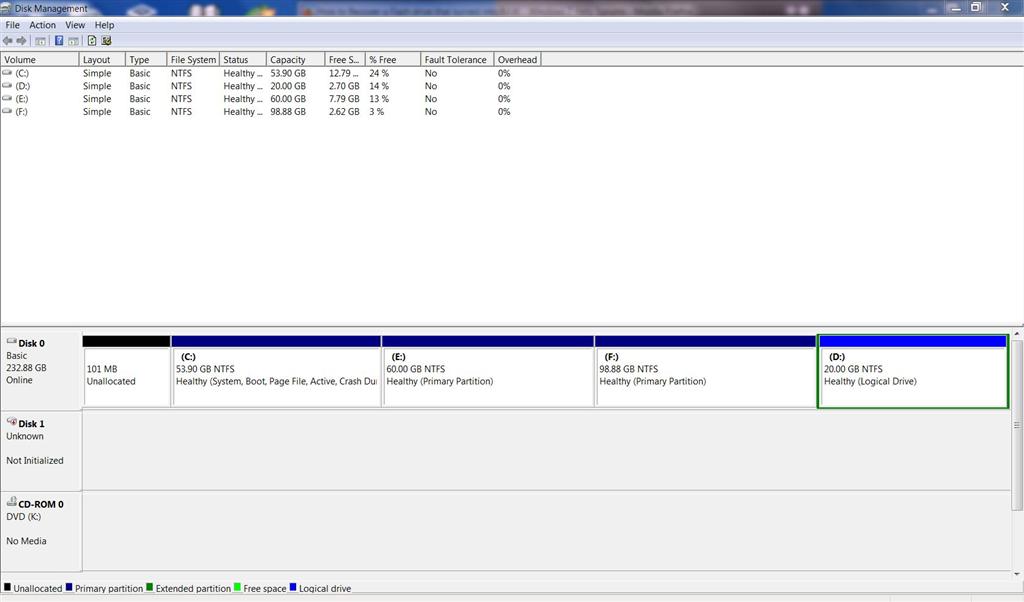1024x602 pixels.
Task: Click the Rescan Disks settings icon
Action: click(x=106, y=40)
